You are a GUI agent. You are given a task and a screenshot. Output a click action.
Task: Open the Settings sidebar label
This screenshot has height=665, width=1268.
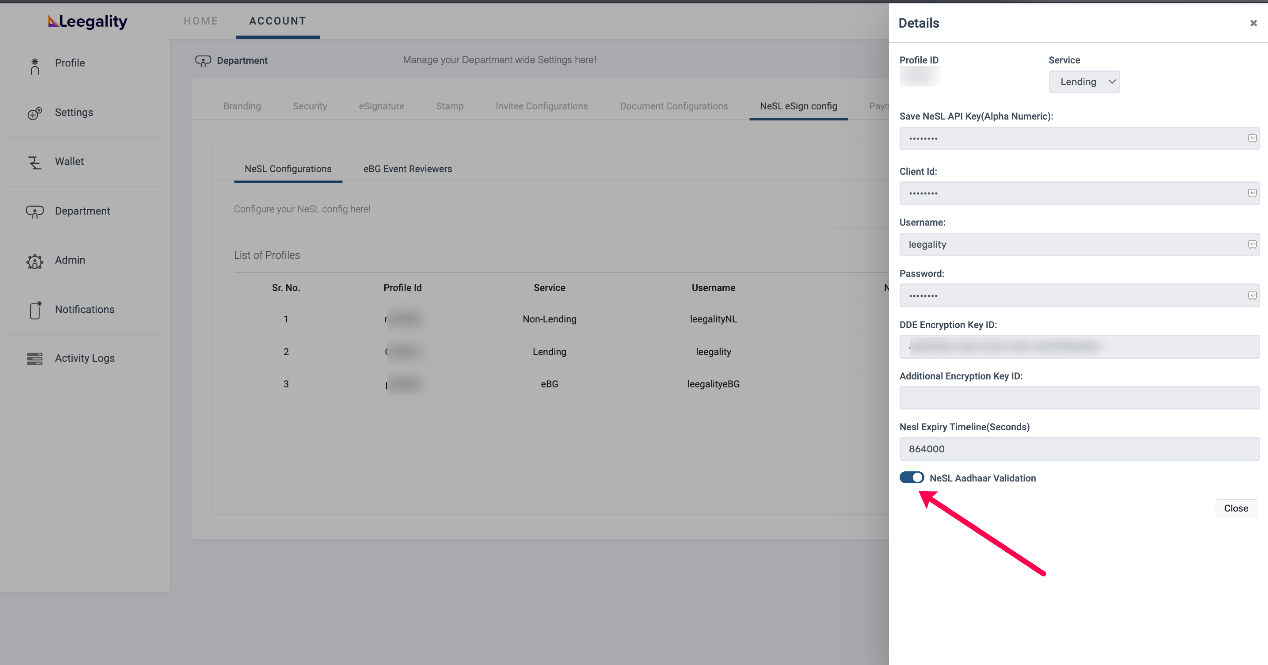point(74,112)
